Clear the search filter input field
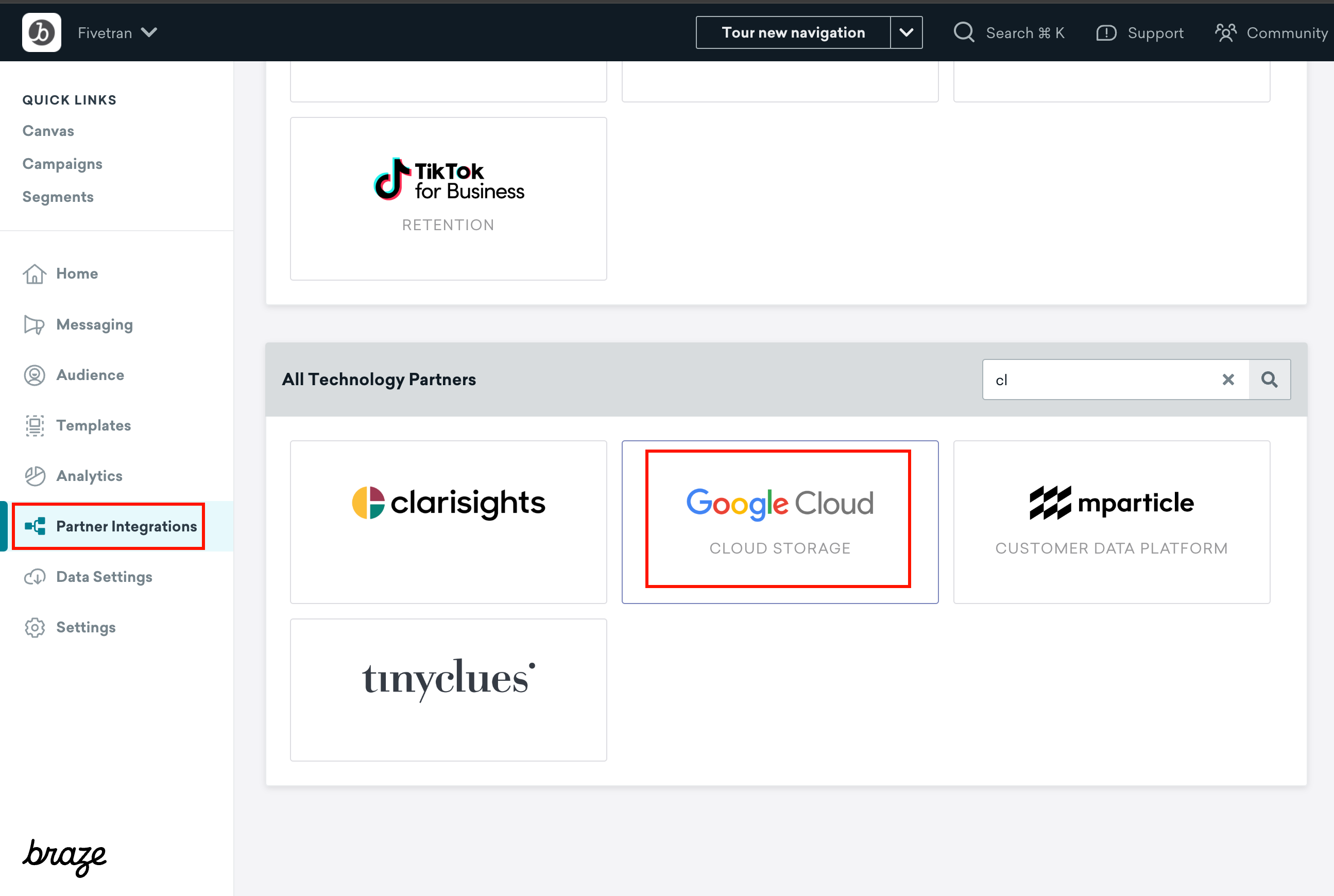Viewport: 1334px width, 896px height. [x=1228, y=380]
